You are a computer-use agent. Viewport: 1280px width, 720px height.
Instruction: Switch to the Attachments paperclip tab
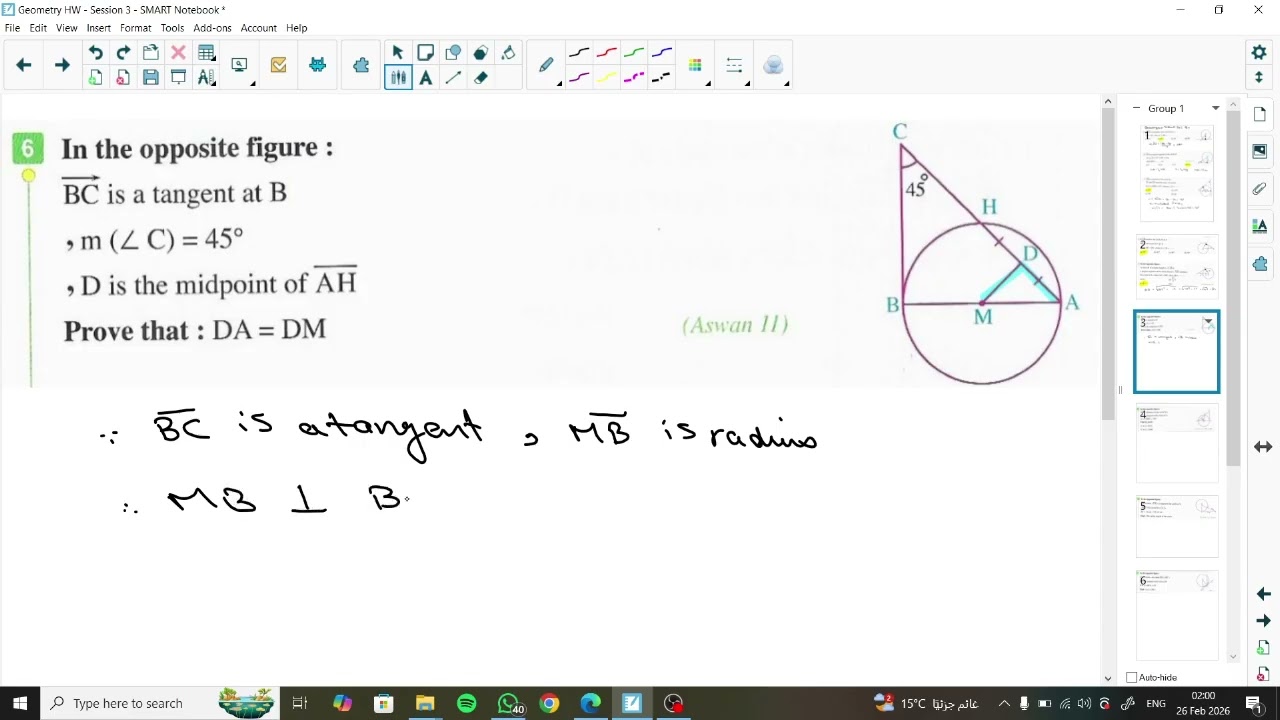pyautogui.click(x=1260, y=189)
